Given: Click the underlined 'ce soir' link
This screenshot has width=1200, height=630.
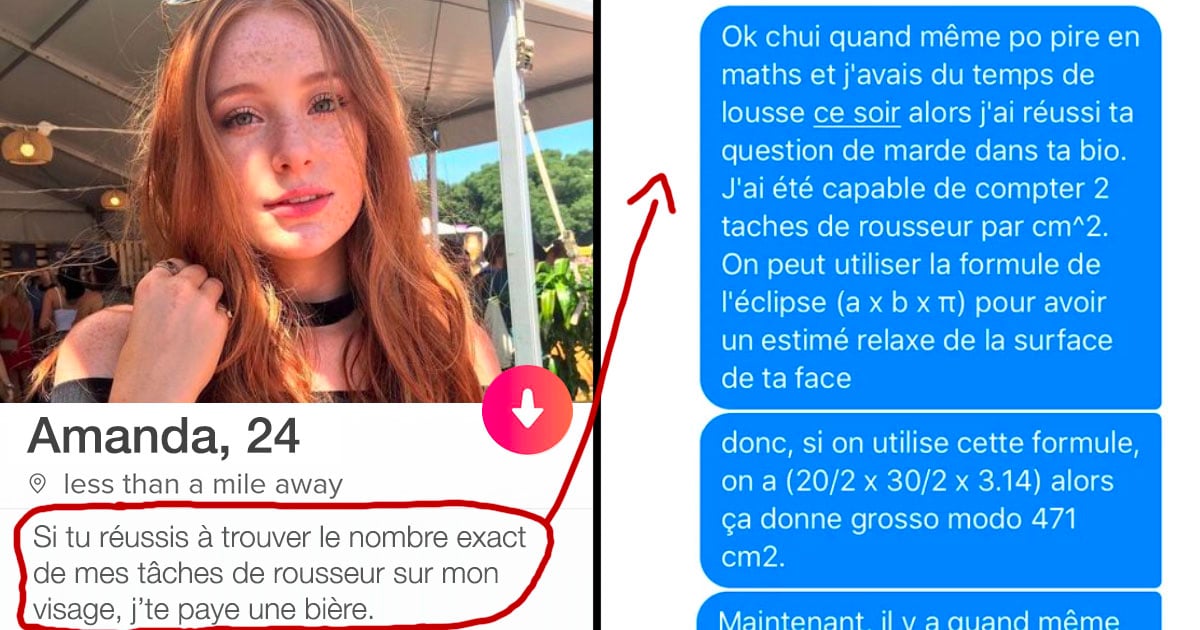Looking at the screenshot, I should (857, 113).
